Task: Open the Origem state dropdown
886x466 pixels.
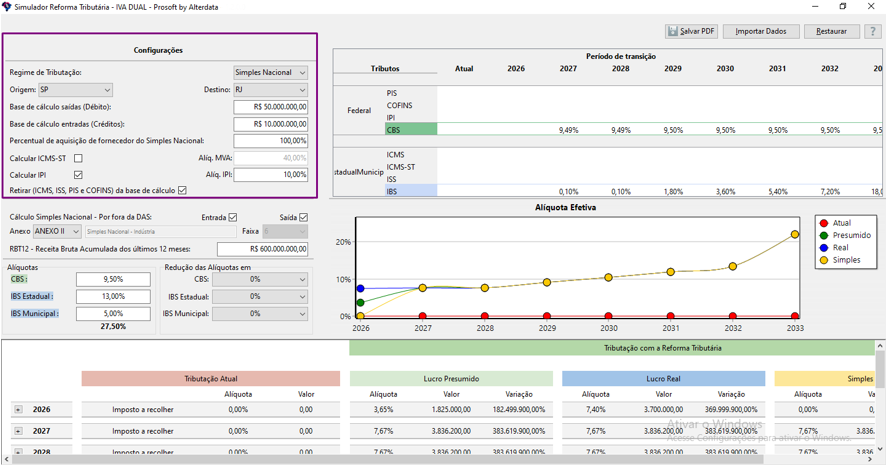Action: point(75,90)
